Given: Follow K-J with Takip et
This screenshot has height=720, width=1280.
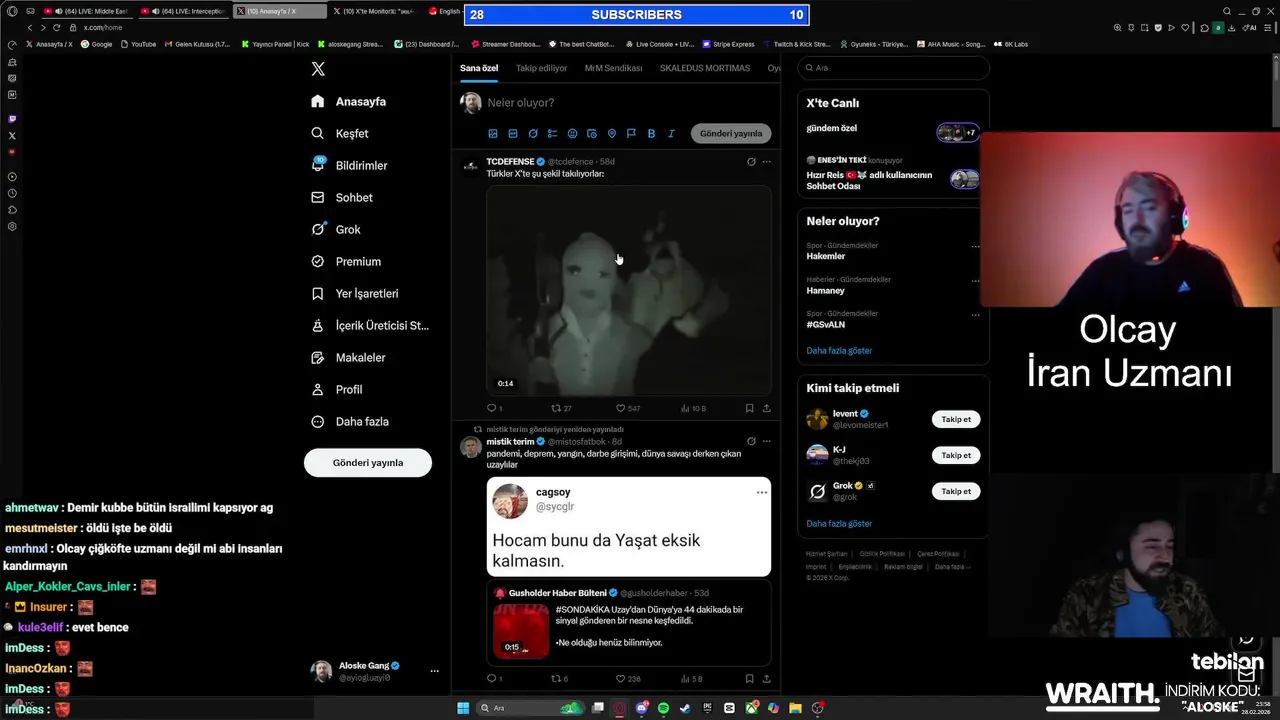Looking at the screenshot, I should (x=956, y=455).
